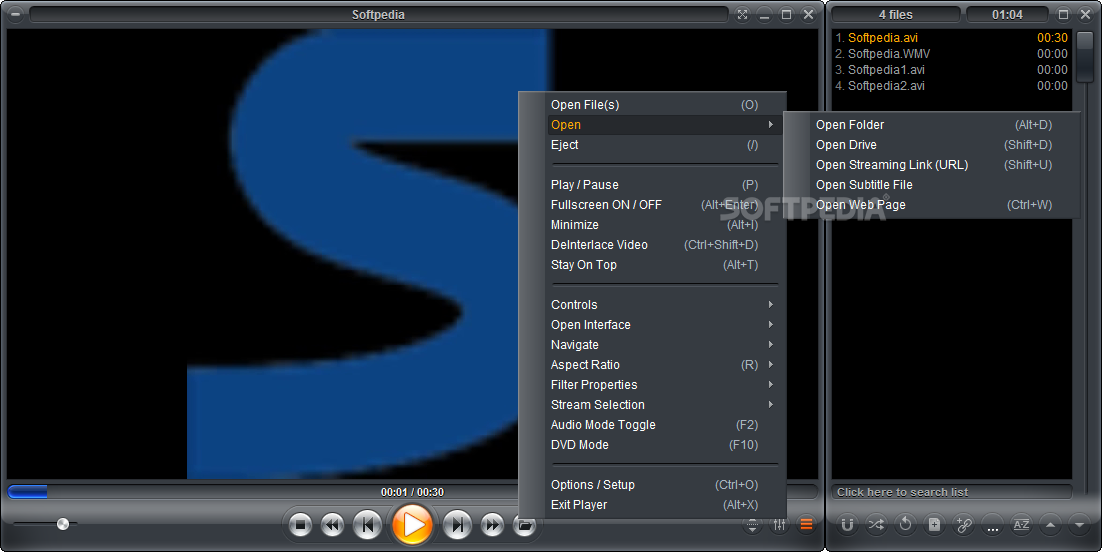Click the fullscreen arrows icon in title bar
Screen dimensions: 1102x552
click(743, 14)
